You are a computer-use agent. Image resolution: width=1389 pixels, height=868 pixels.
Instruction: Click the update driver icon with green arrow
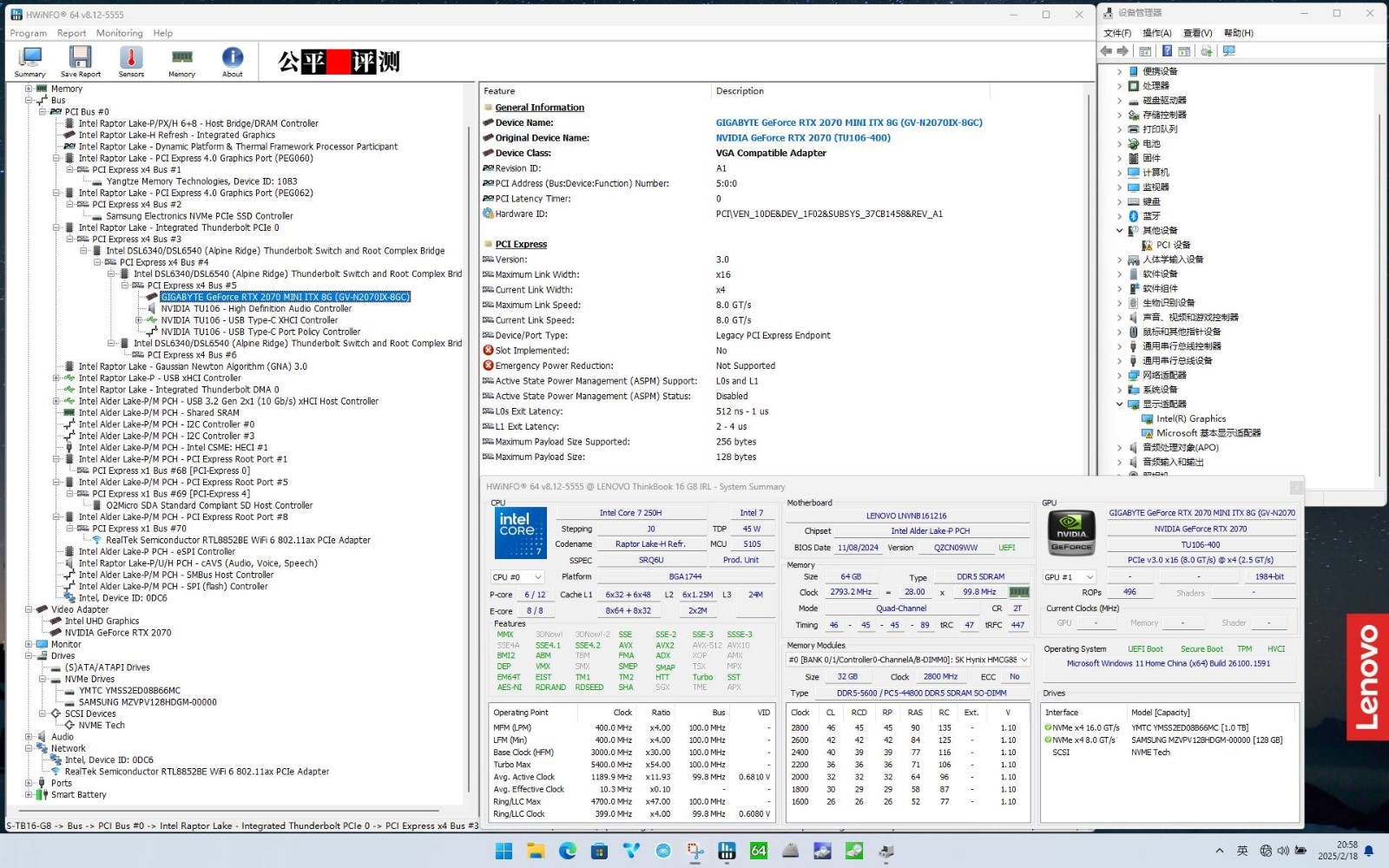[1206, 51]
